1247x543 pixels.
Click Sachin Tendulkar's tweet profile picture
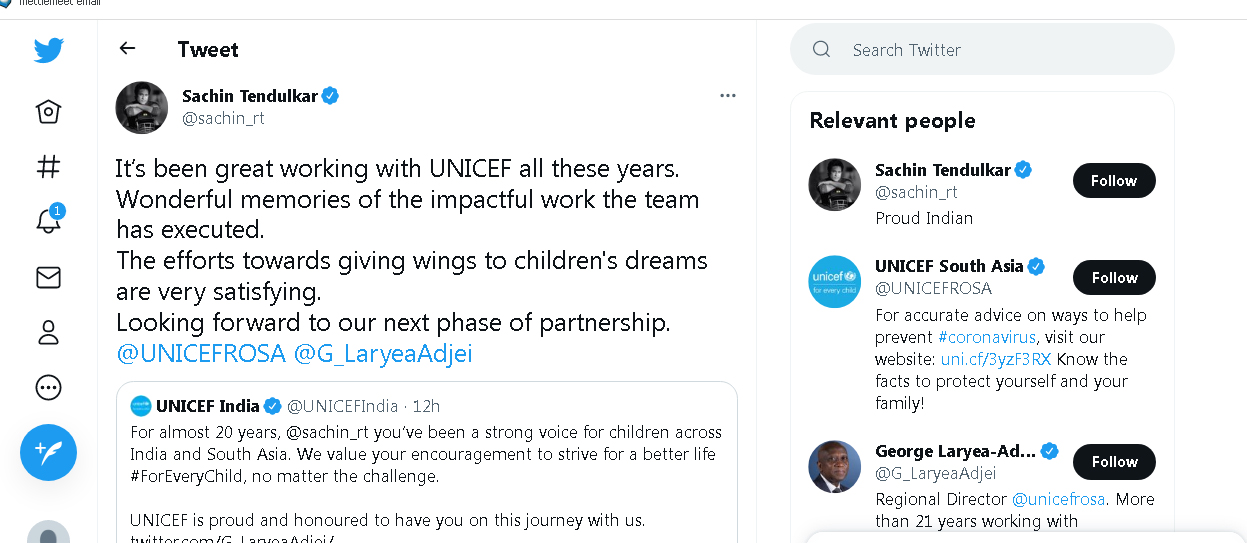142,107
